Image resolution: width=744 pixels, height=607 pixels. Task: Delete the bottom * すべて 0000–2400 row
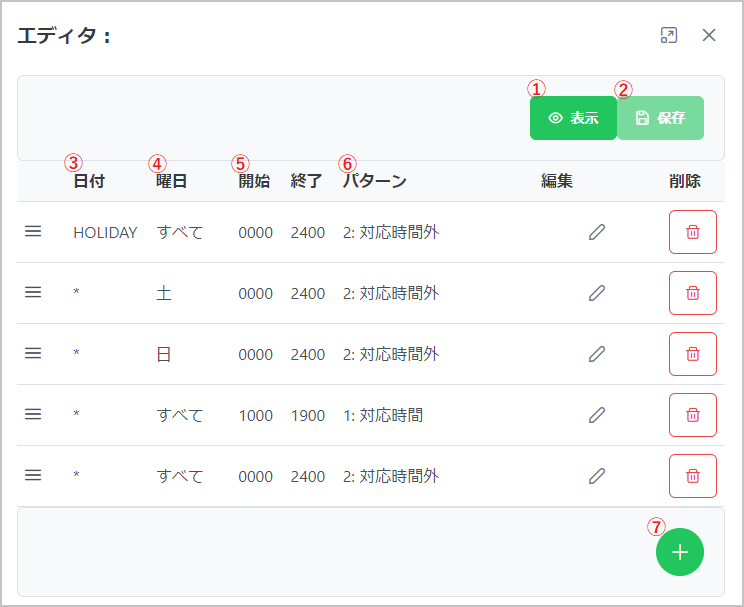point(693,476)
